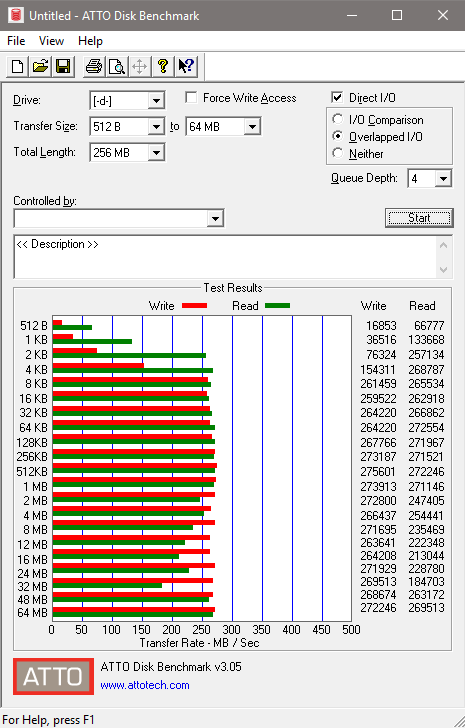Open a benchmark file via folder icon
The image size is (465, 728).
(x=40, y=66)
